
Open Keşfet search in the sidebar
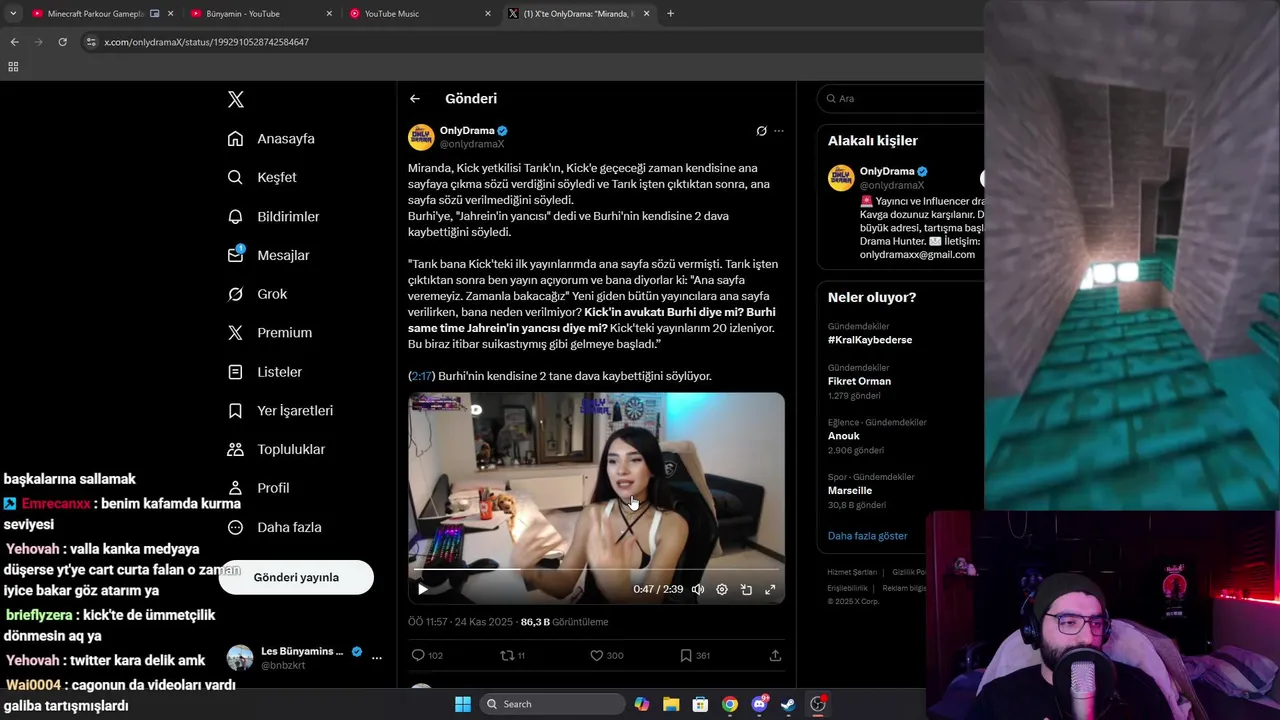click(x=262, y=177)
